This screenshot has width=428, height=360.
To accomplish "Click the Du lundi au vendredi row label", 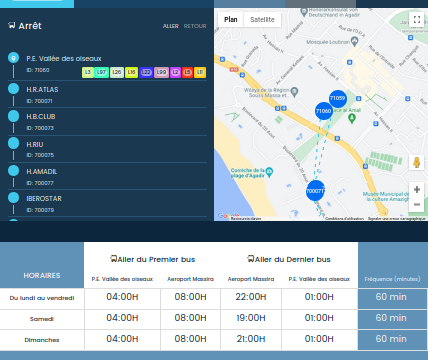I will pos(42,298).
